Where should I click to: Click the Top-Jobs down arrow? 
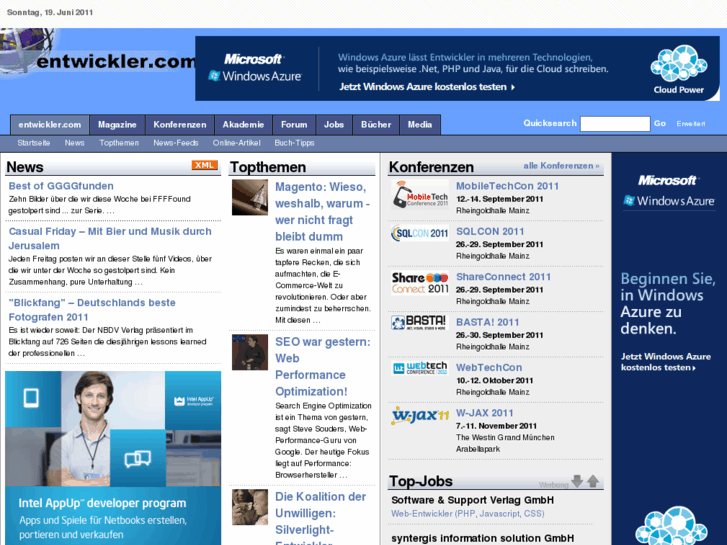click(577, 481)
